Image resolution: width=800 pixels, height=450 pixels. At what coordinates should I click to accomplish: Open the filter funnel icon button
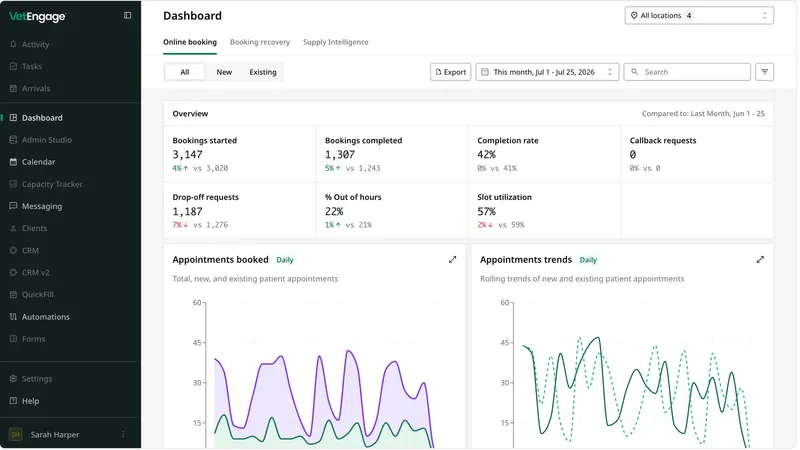(x=764, y=72)
